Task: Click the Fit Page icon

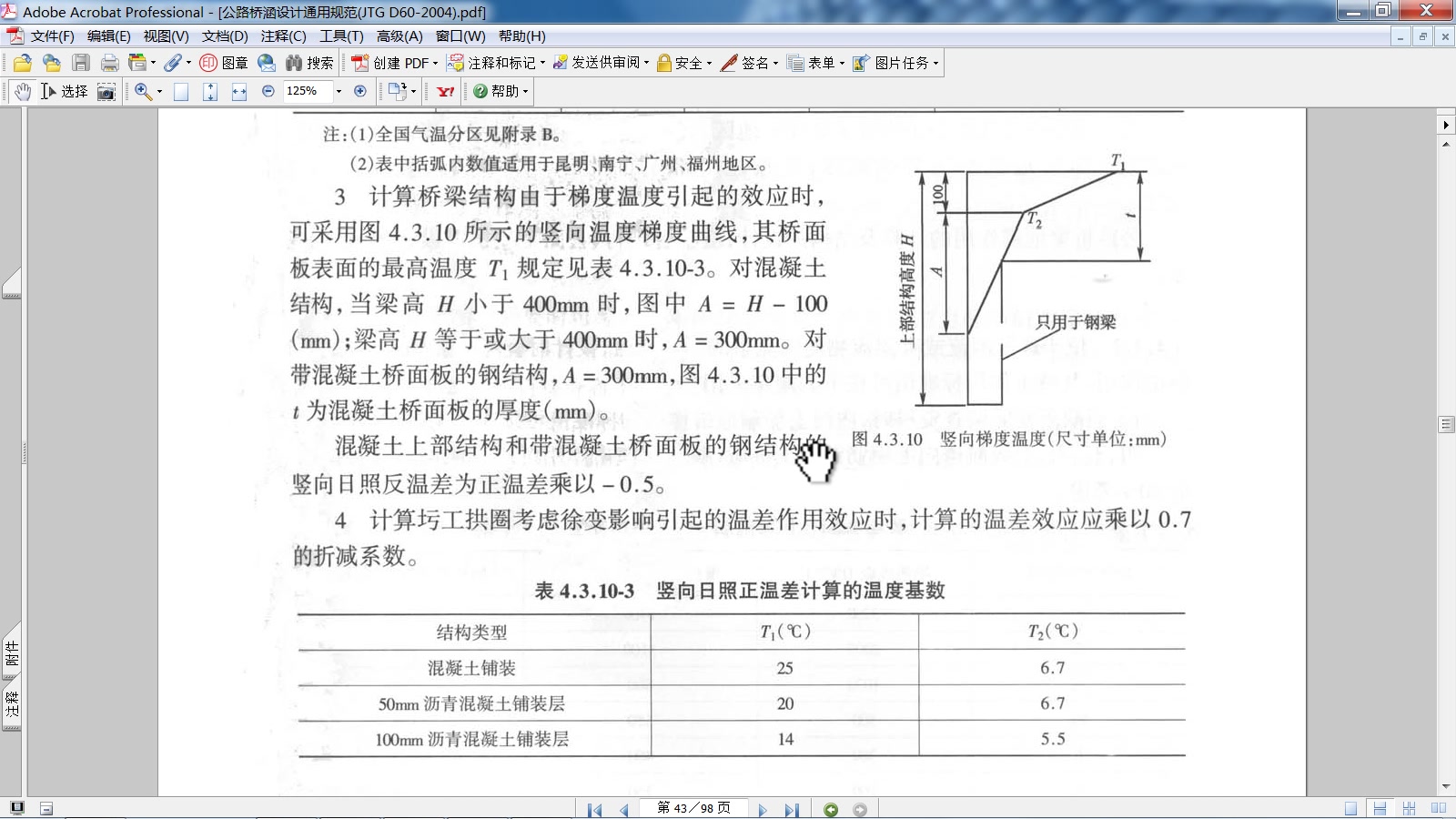Action: [x=210, y=91]
